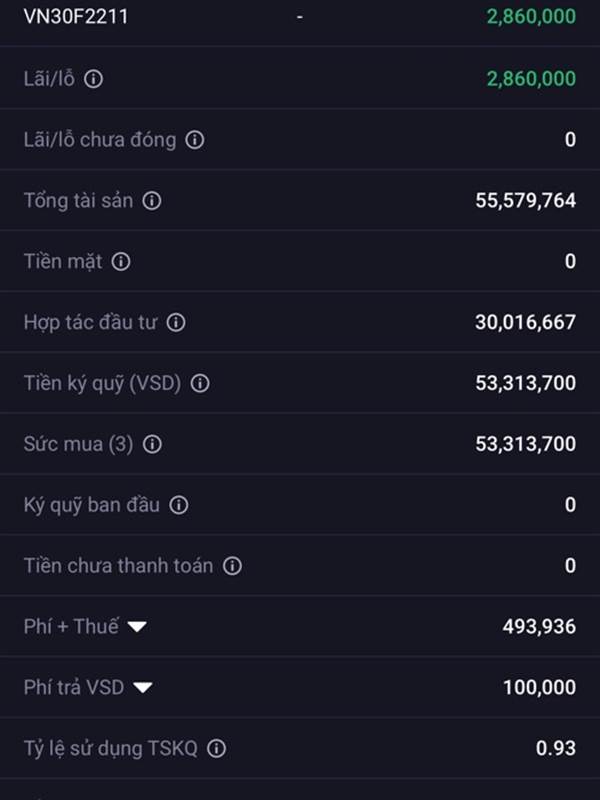Tap info icon next to Sức mua (3)
Viewport: 600px width, 800px height.
(x=152, y=444)
